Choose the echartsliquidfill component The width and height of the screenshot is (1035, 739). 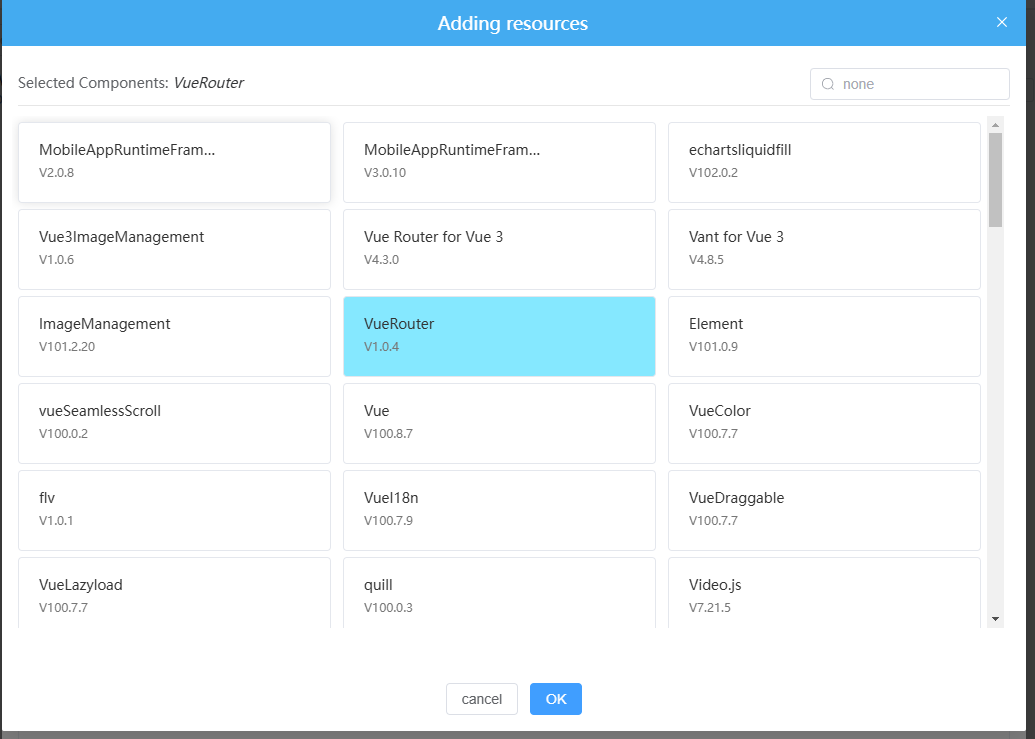click(824, 162)
